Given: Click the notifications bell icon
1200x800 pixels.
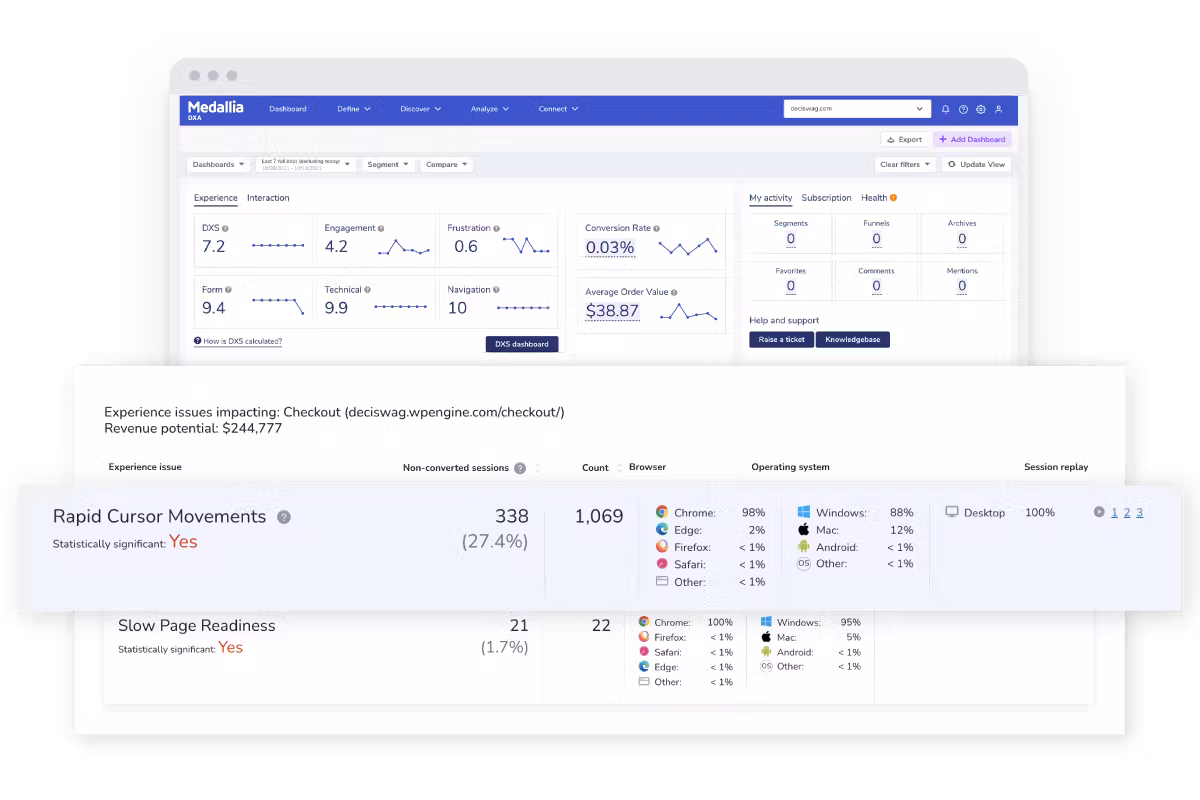Looking at the screenshot, I should tap(946, 109).
